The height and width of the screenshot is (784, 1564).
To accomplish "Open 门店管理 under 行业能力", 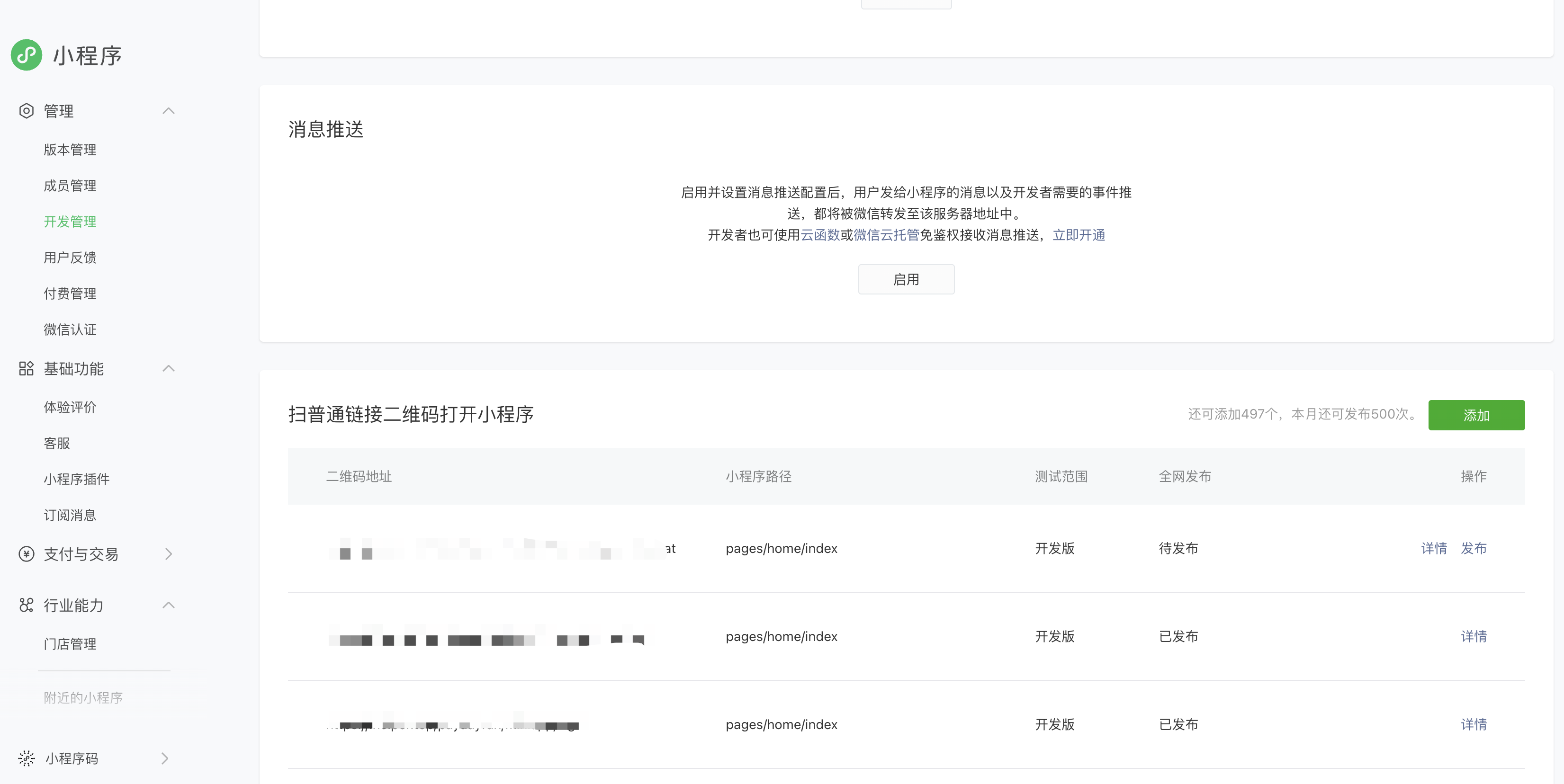I will click(70, 644).
